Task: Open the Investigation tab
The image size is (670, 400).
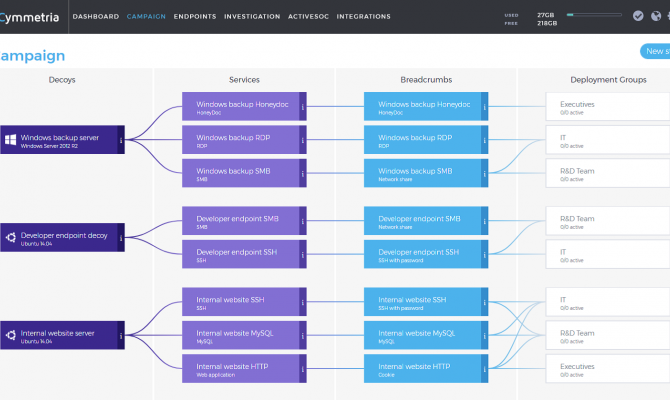Action: [252, 17]
